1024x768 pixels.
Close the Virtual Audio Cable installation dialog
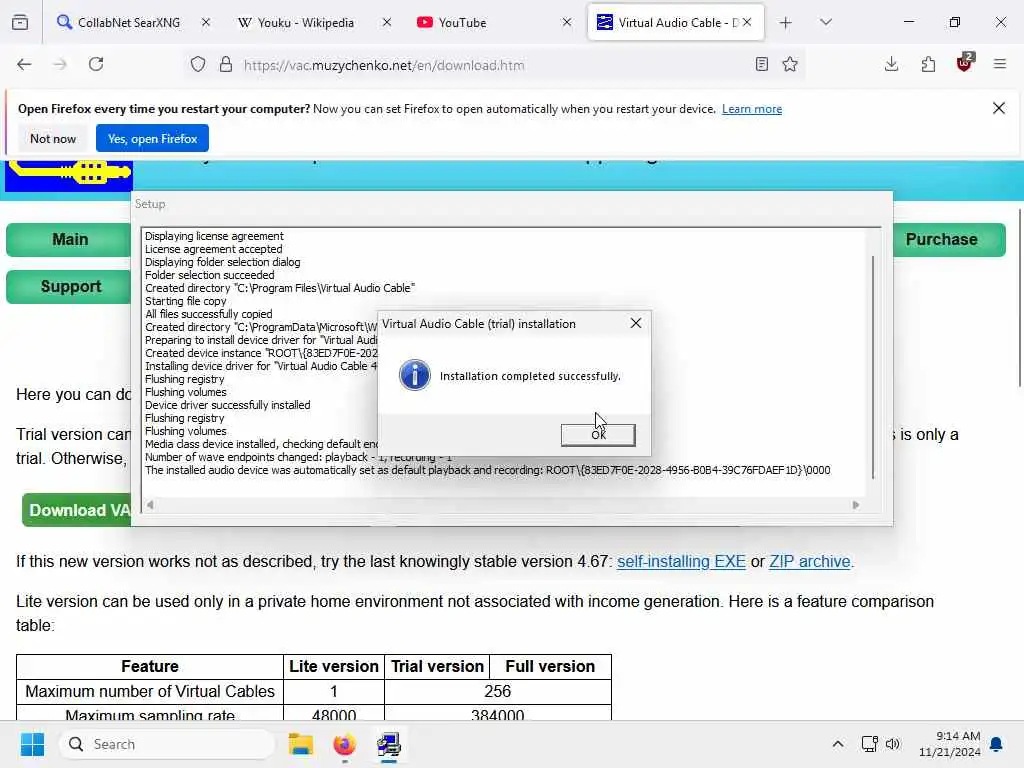635,323
